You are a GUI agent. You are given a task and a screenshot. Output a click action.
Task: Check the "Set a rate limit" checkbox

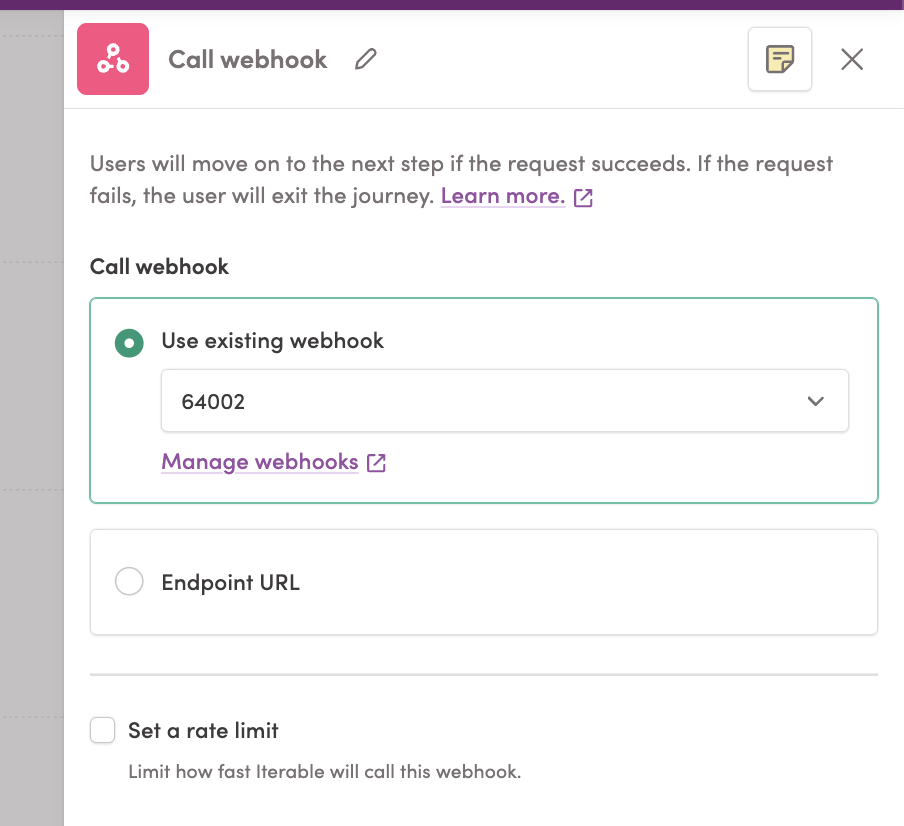102,730
